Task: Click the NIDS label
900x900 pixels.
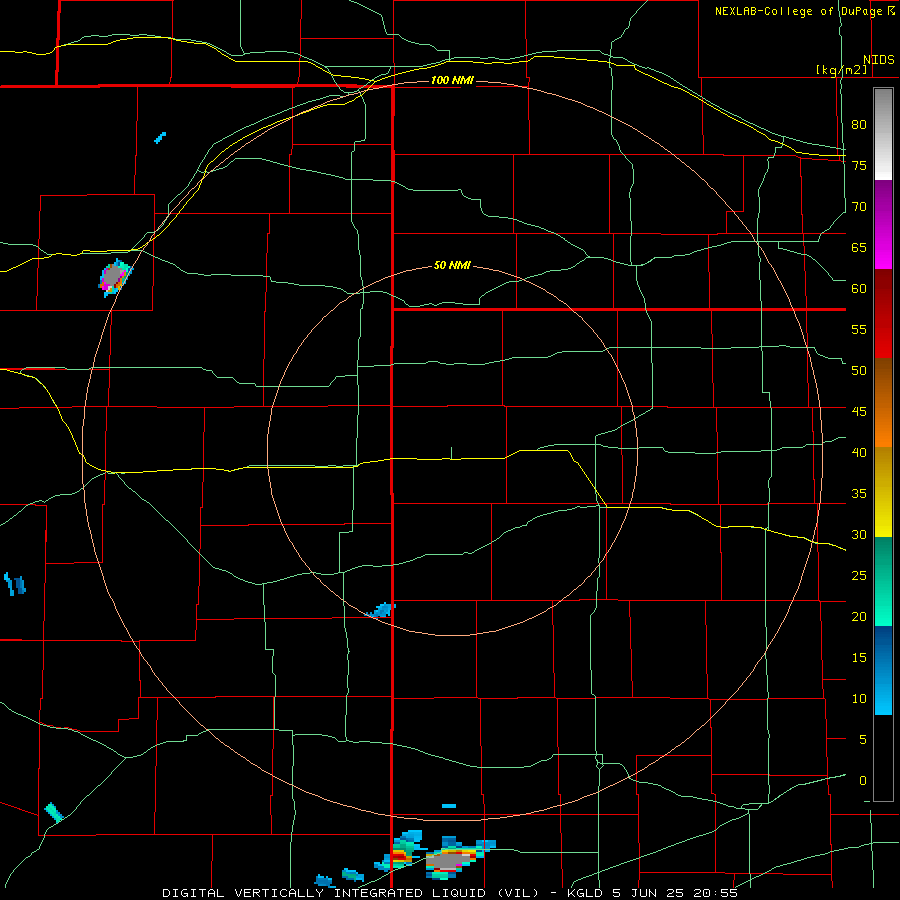Action: pos(878,60)
